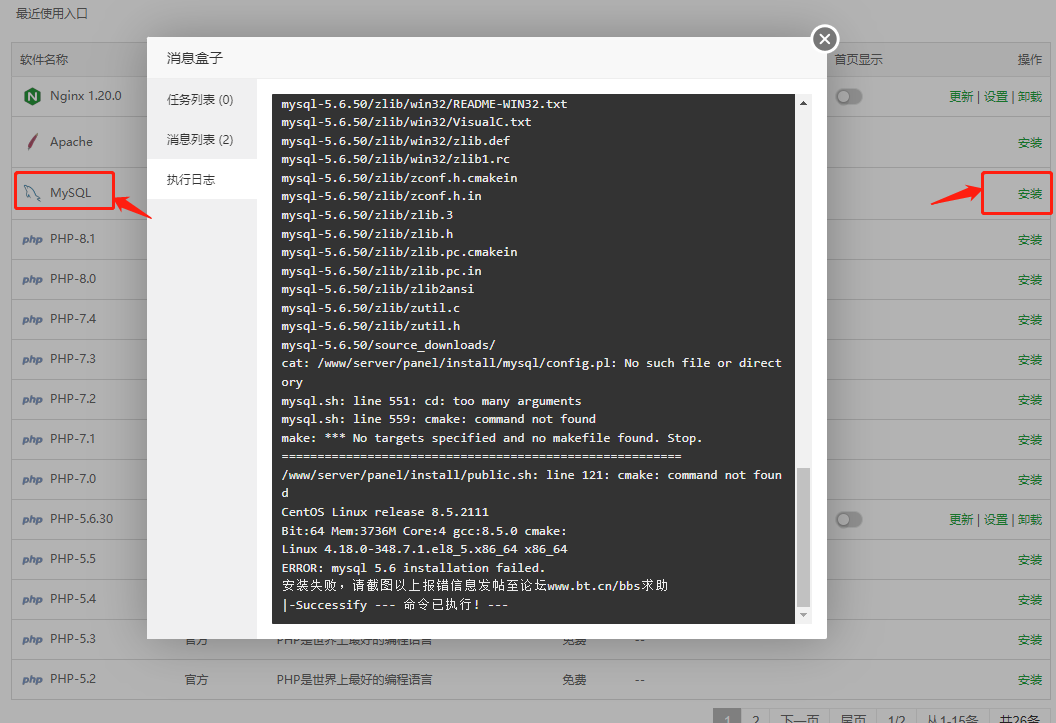Click the software name column header
This screenshot has width=1056, height=723.
pyautogui.click(x=44, y=59)
